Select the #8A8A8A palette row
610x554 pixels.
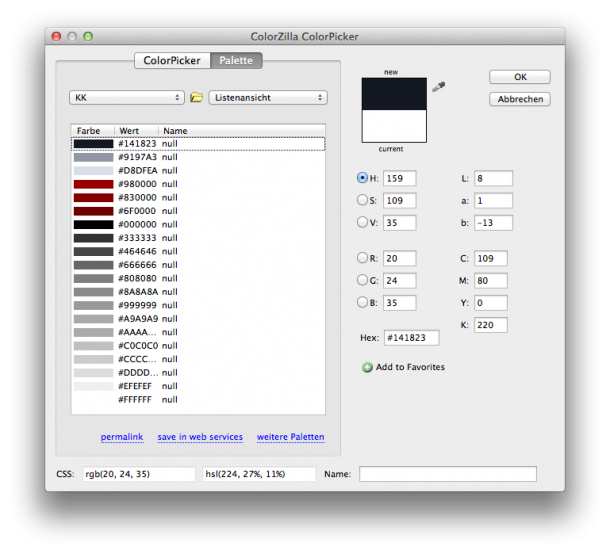198,292
